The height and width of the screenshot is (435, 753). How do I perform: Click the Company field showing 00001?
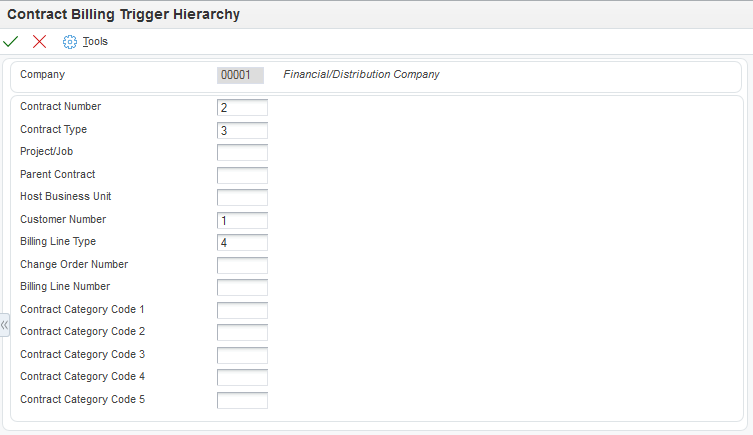pos(240,75)
